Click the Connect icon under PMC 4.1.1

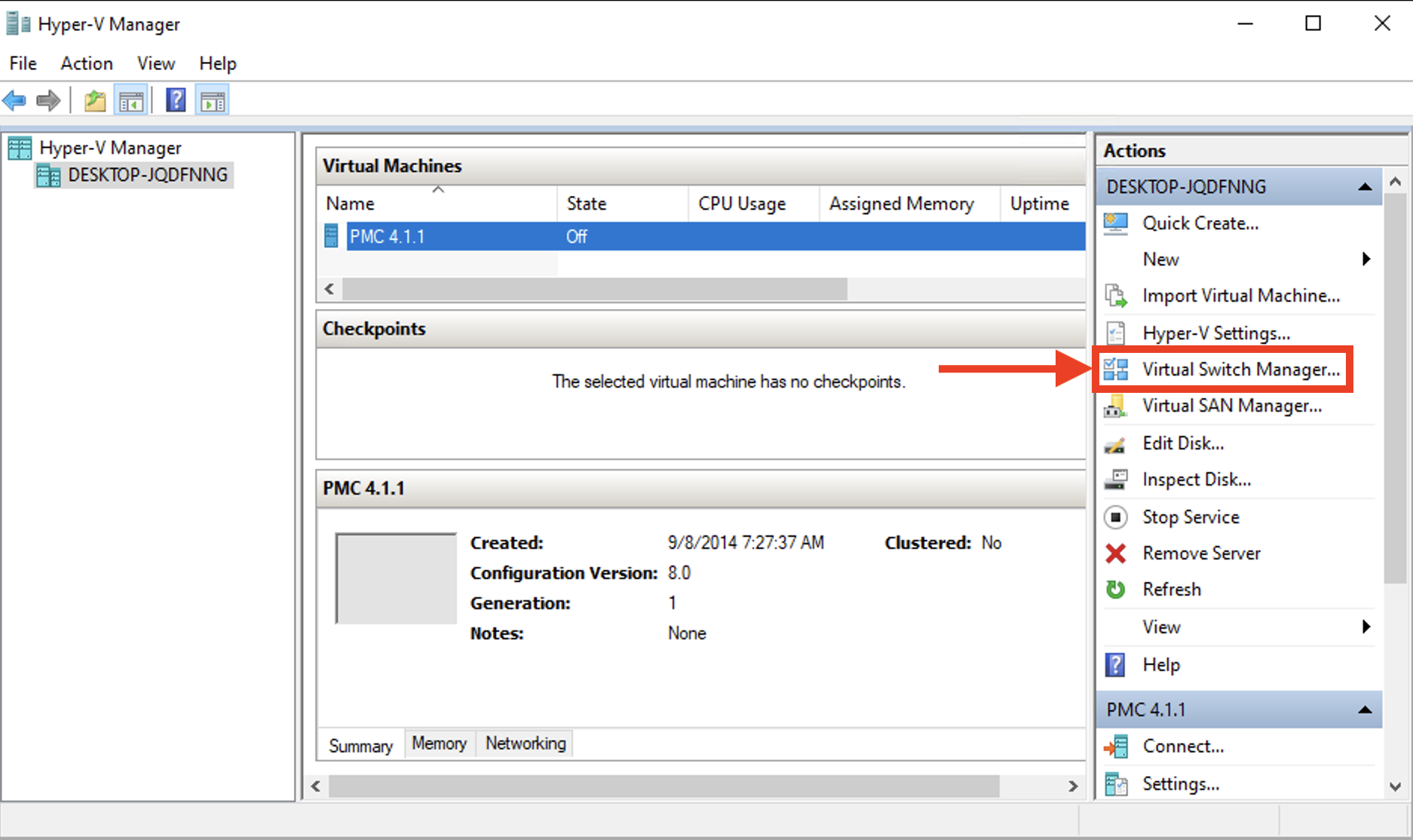(x=1116, y=746)
